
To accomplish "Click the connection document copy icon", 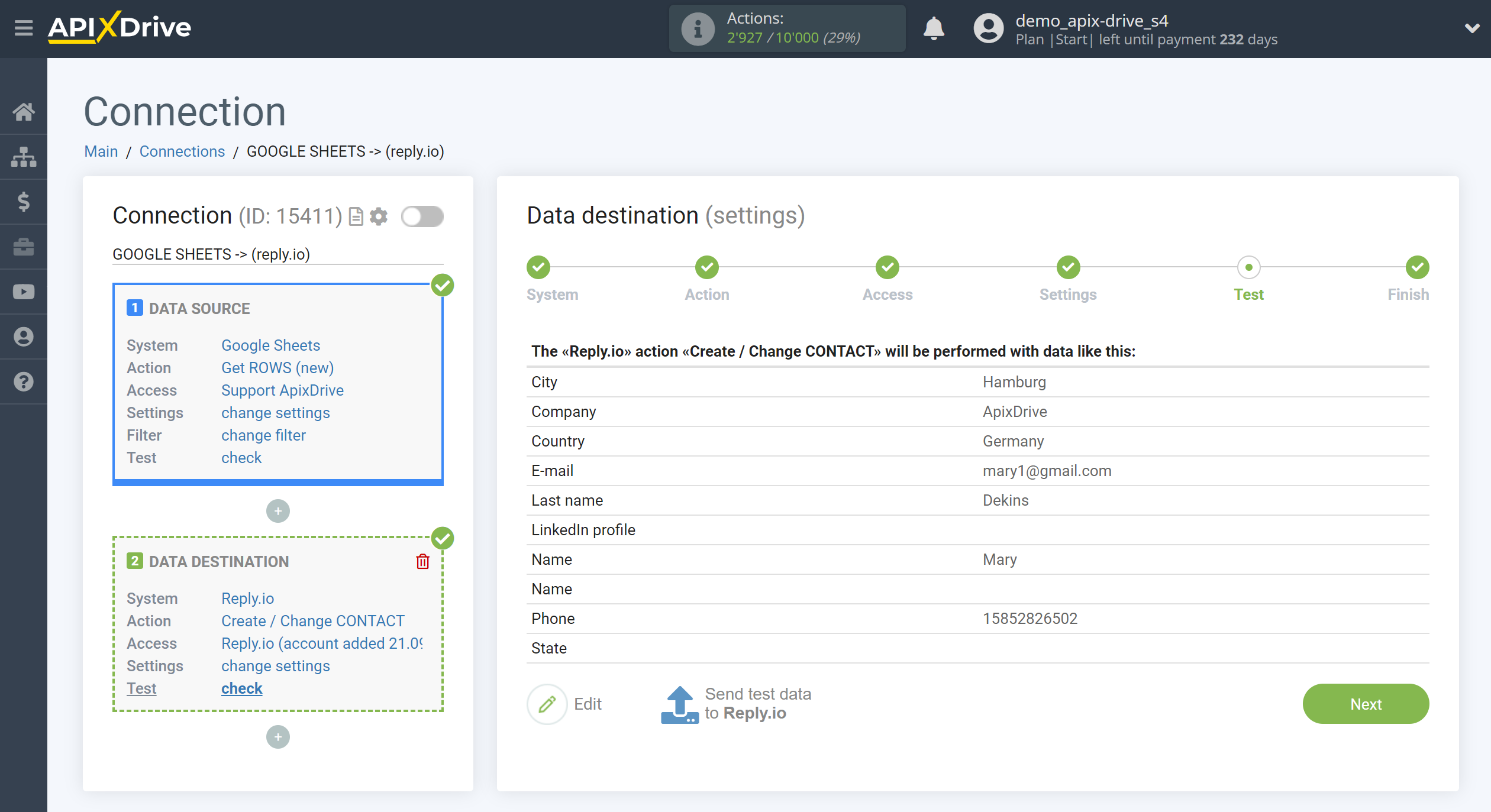I will (356, 216).
